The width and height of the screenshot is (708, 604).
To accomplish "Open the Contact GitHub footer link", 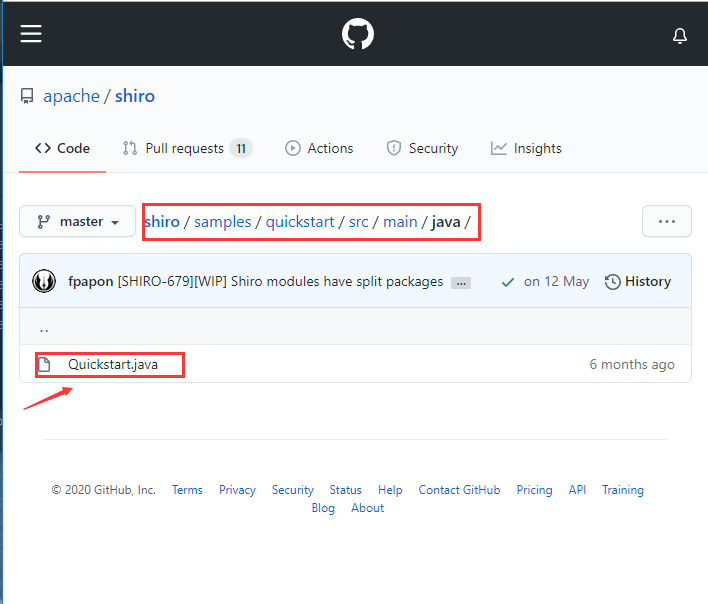I will coord(459,490).
